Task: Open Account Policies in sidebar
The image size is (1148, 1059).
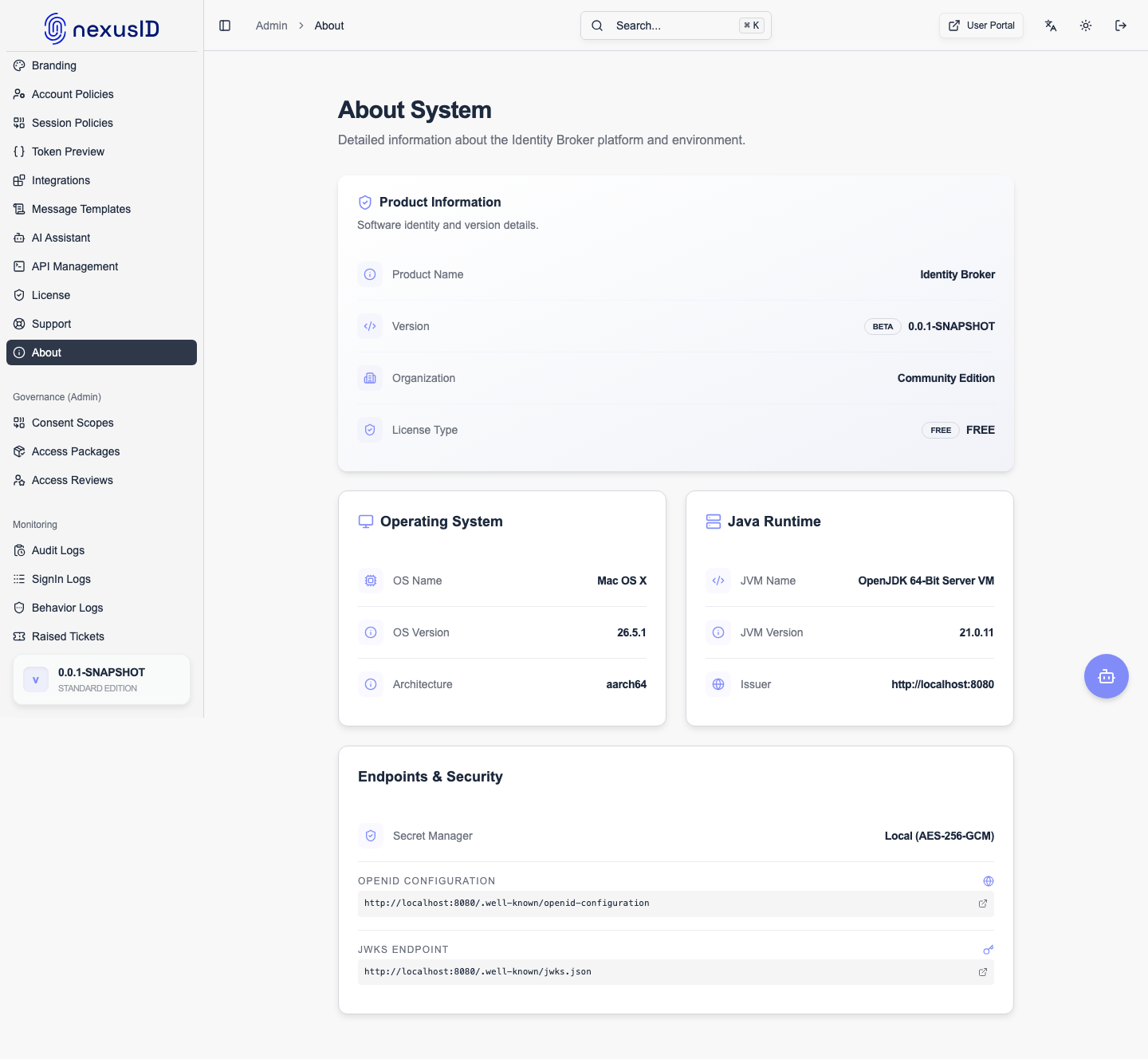Action: (x=101, y=94)
